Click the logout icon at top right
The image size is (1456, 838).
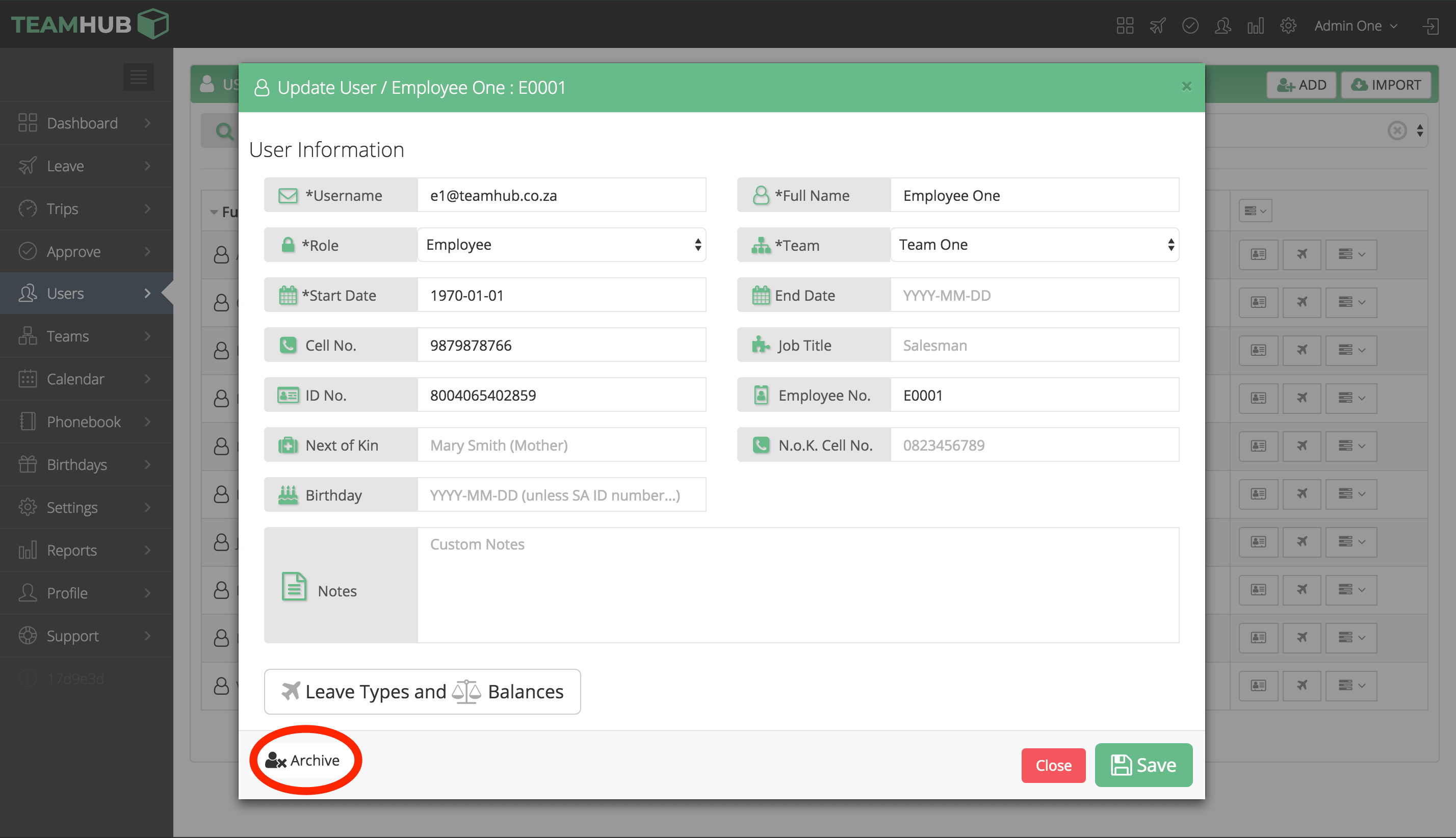coord(1431,26)
